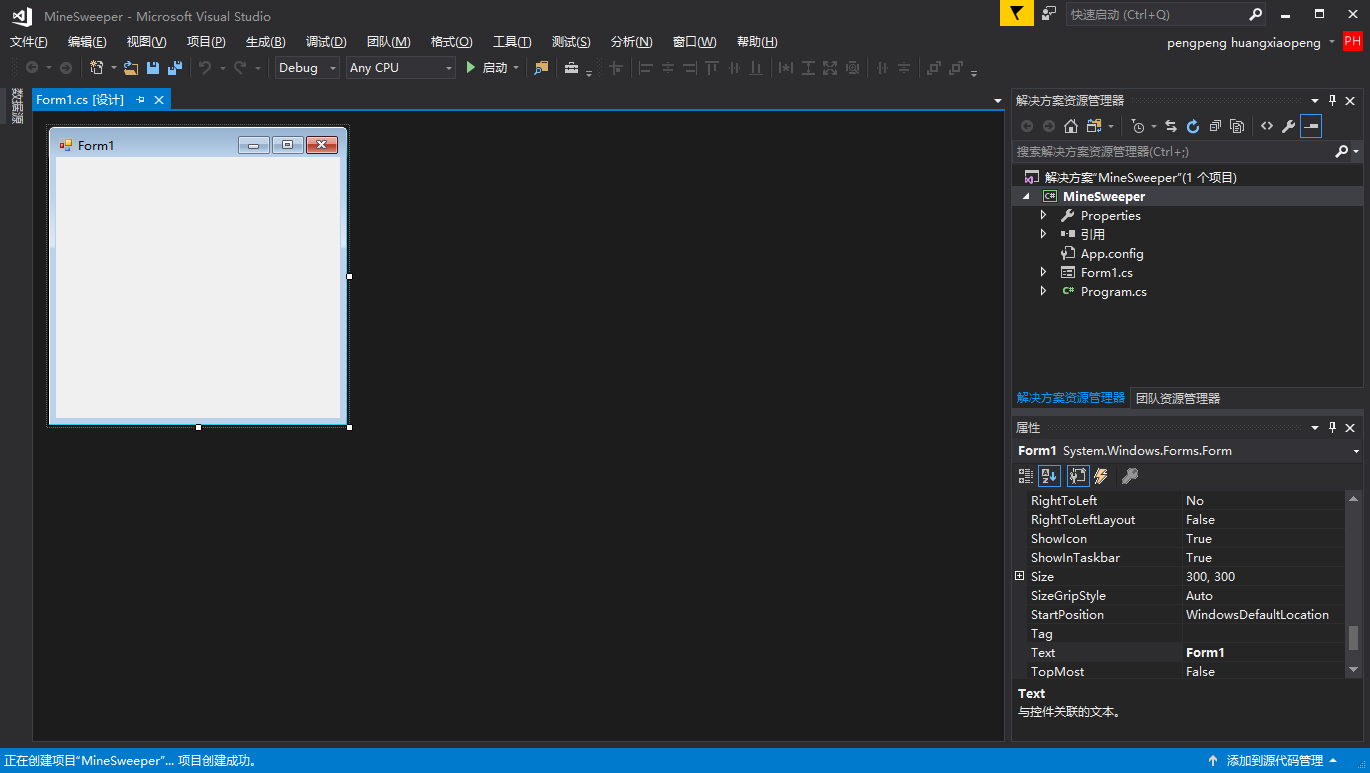Click the PH account avatar badge
Viewport: 1370px width, 773px height.
click(x=1353, y=41)
